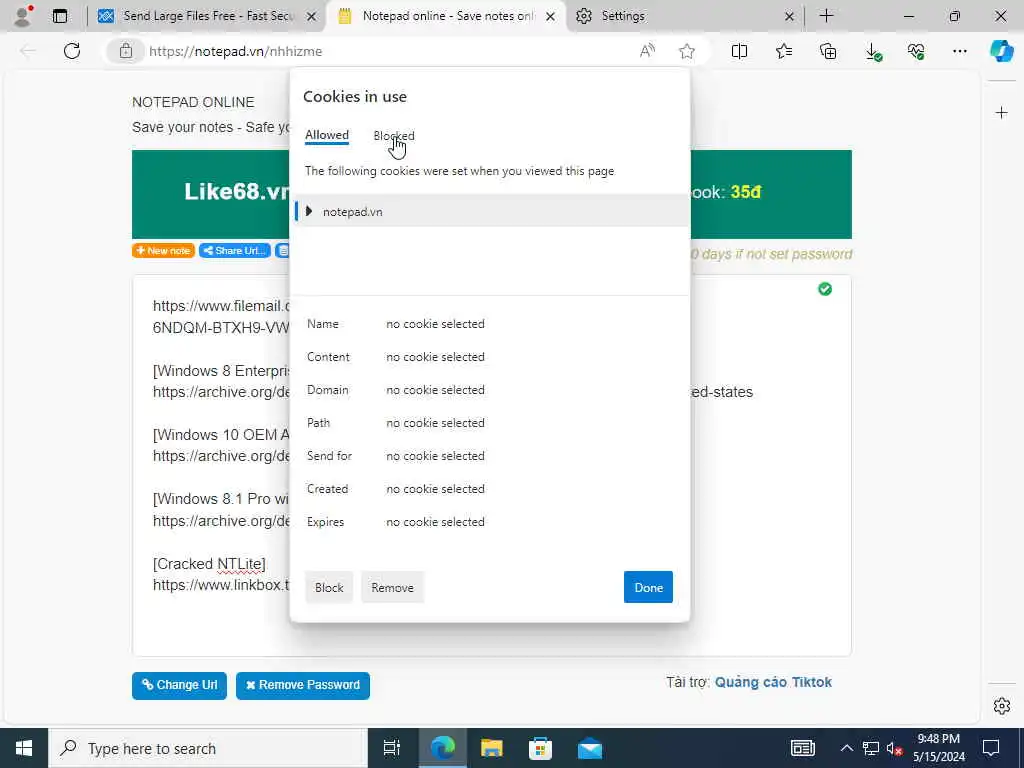Screen dimensions: 1024x768
Task: Select the Allowed cookies tab
Action: click(x=327, y=135)
